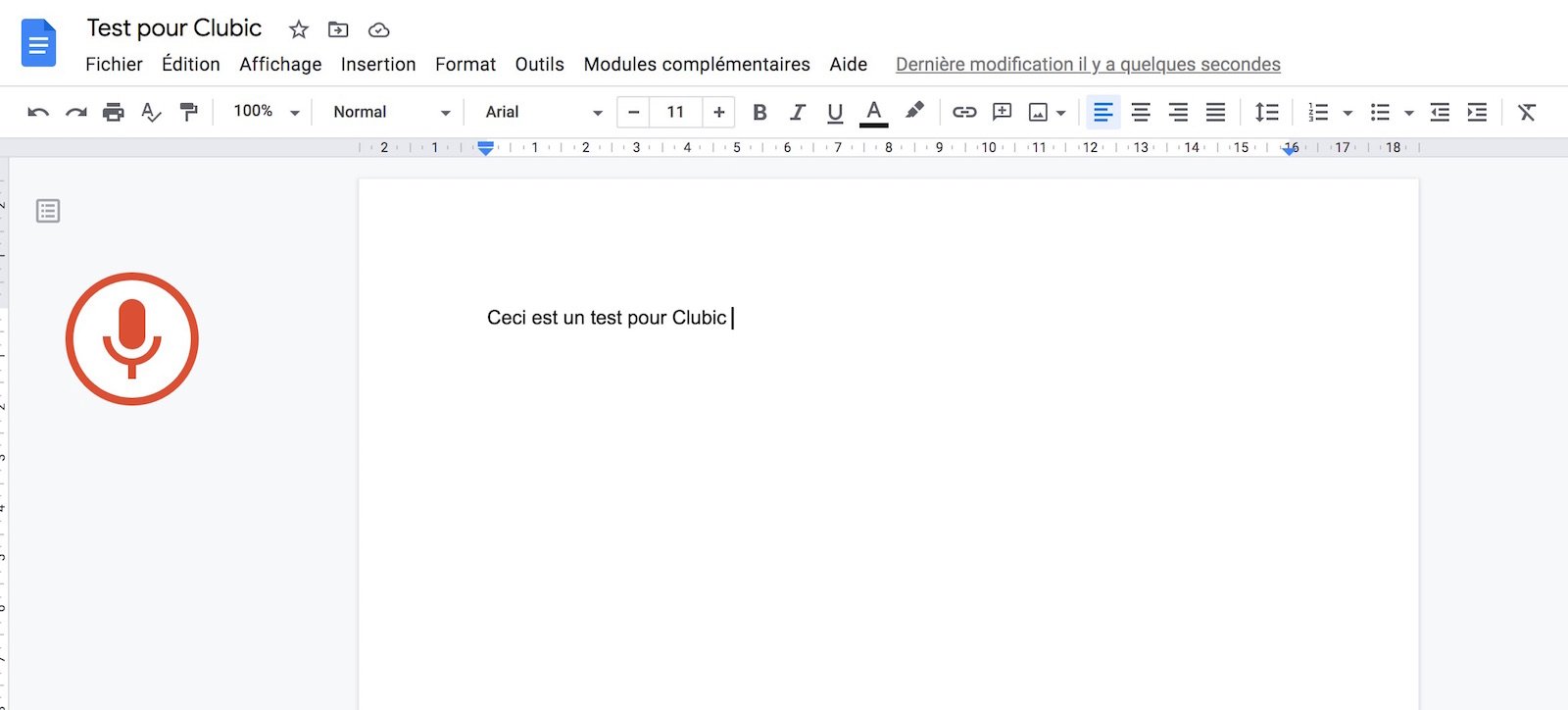Click text line Ceci est un test
The width and height of the screenshot is (1568, 710).
(607, 318)
